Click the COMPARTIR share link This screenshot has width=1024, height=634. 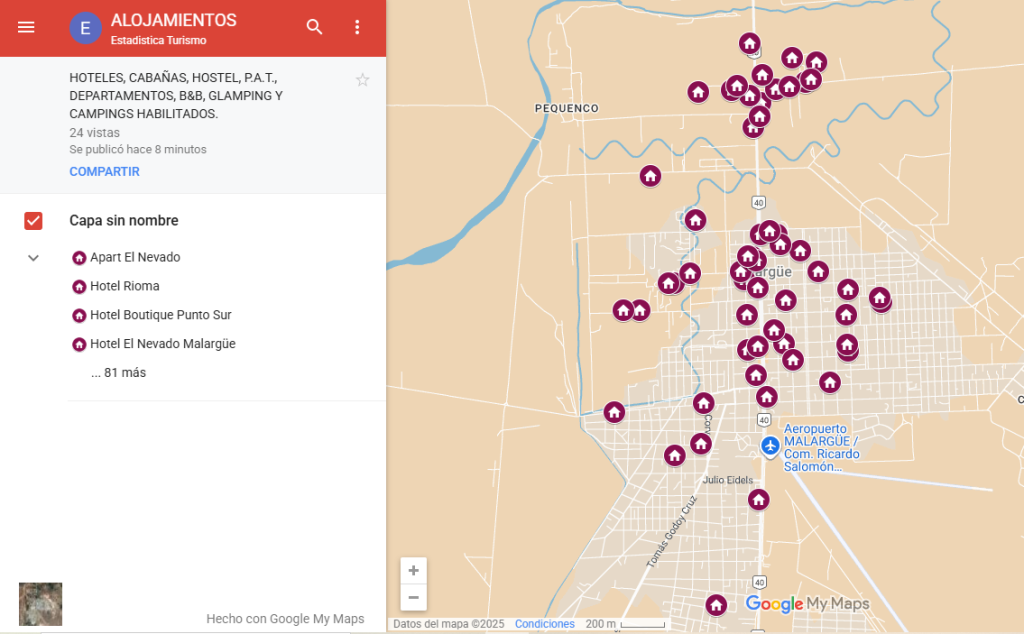(x=104, y=172)
